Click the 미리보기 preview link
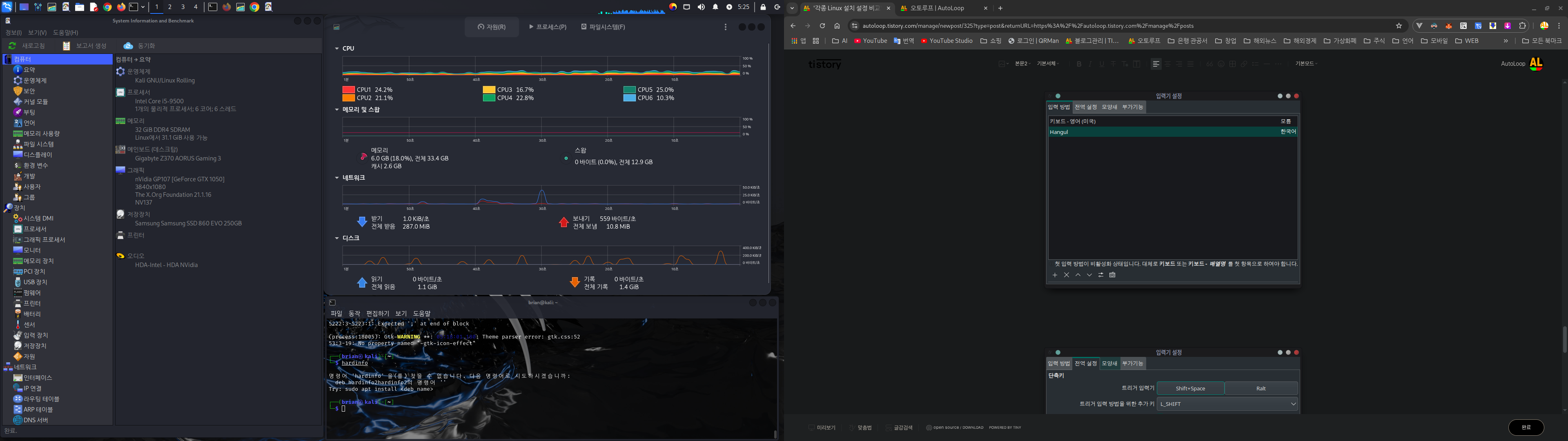Image resolution: width=1568 pixels, height=441 pixels. coord(825,428)
